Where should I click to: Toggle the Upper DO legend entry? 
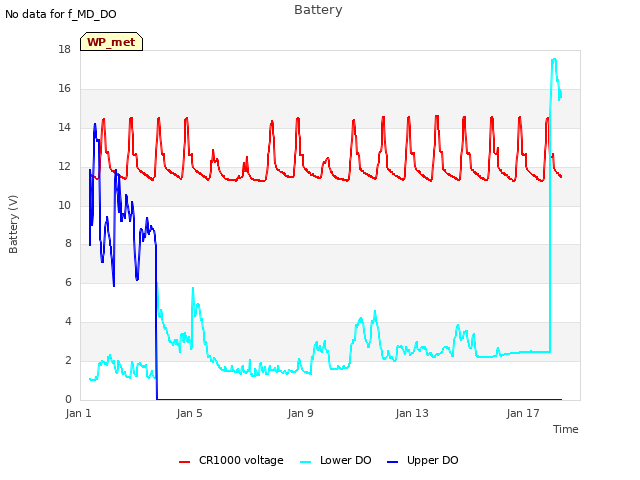pyautogui.click(x=422, y=460)
